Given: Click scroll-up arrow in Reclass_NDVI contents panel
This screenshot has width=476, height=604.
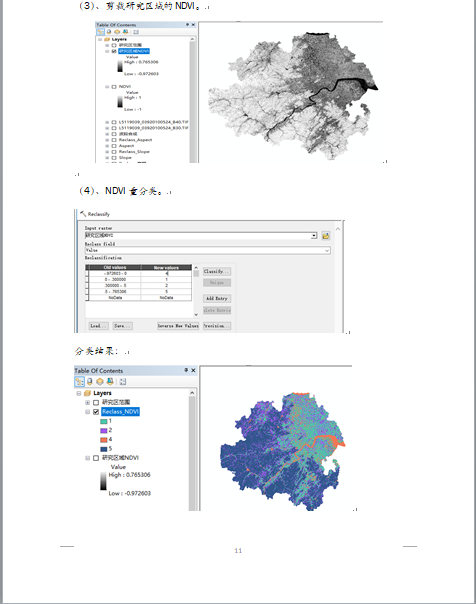Looking at the screenshot, I should 192,393.
